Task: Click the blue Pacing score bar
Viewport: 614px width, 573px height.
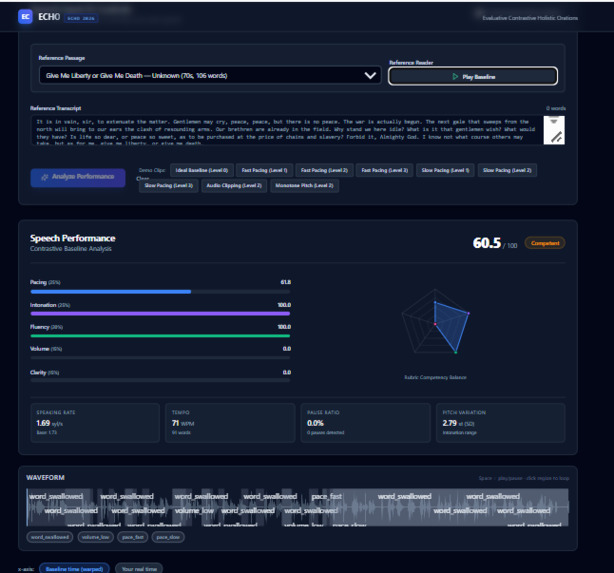Action: click(x=111, y=292)
